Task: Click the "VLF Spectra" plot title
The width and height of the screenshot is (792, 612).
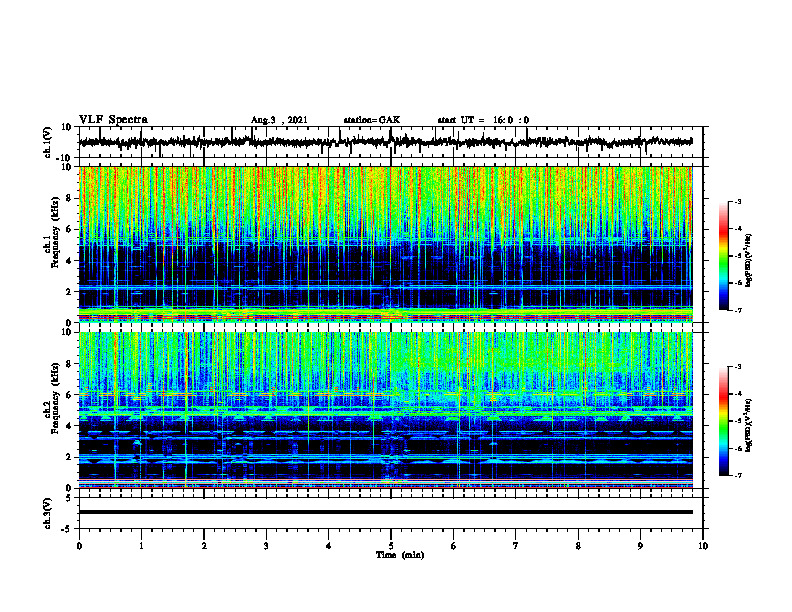Action: coord(113,120)
